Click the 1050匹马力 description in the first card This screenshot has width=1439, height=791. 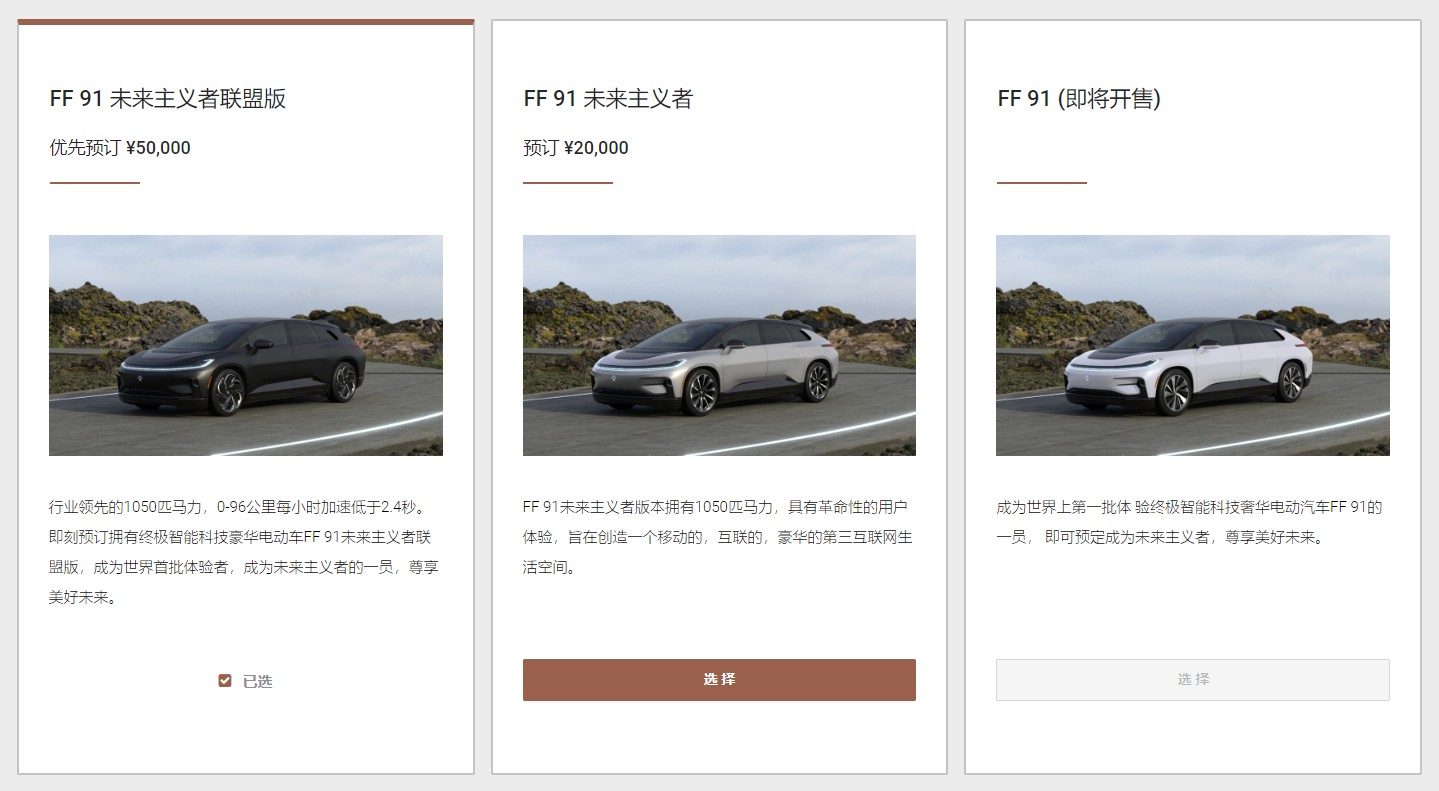(x=245, y=552)
